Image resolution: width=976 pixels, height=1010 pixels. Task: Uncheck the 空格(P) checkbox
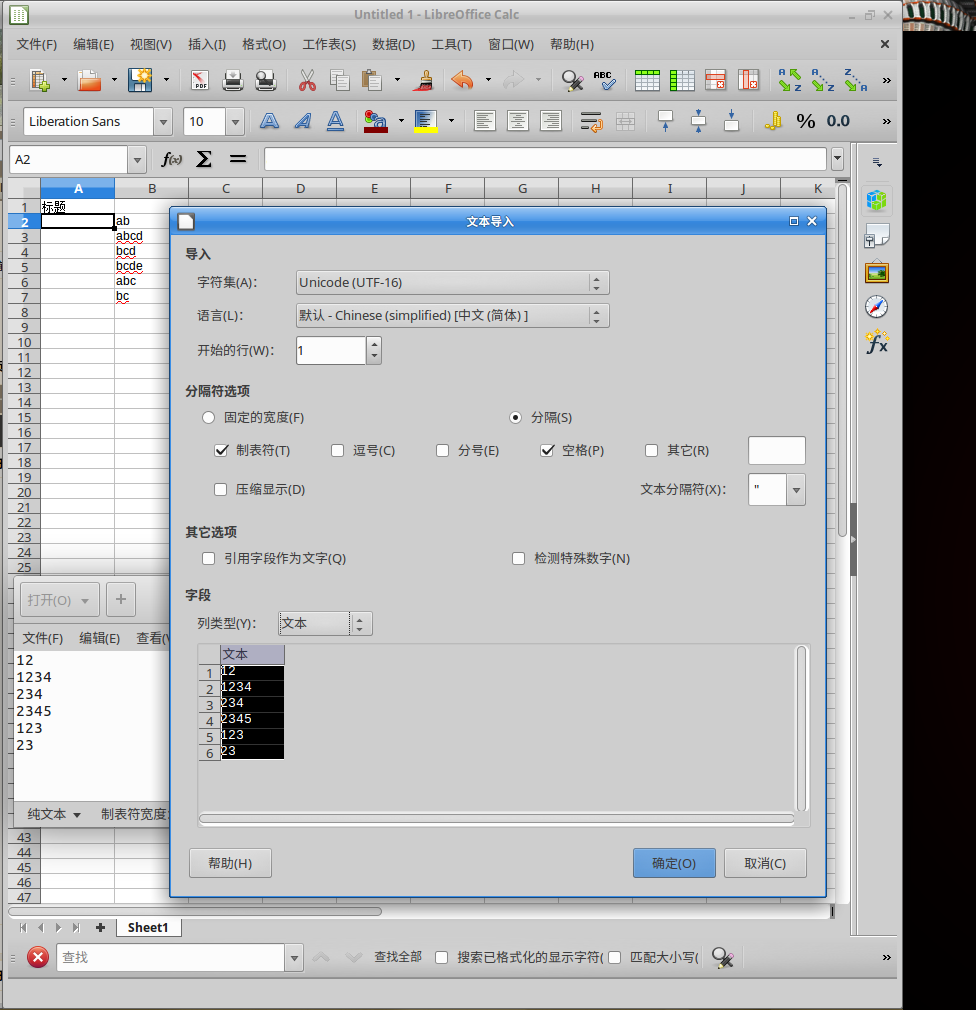(547, 450)
